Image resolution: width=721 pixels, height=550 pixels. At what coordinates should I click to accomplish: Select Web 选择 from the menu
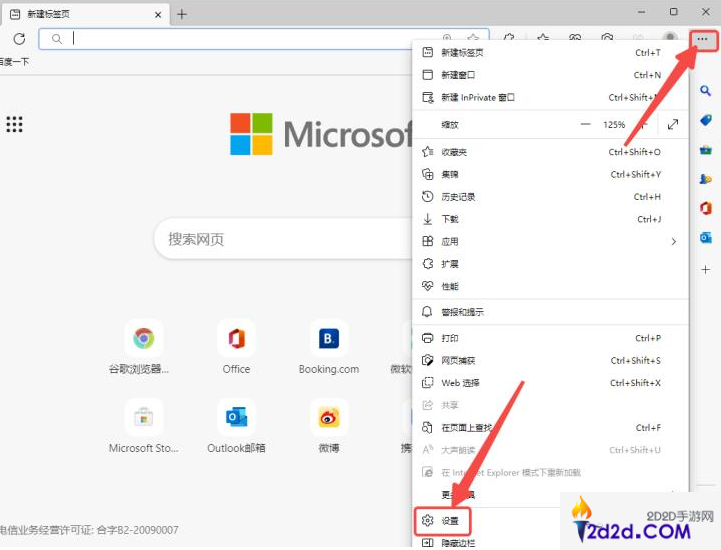[x=550, y=383]
